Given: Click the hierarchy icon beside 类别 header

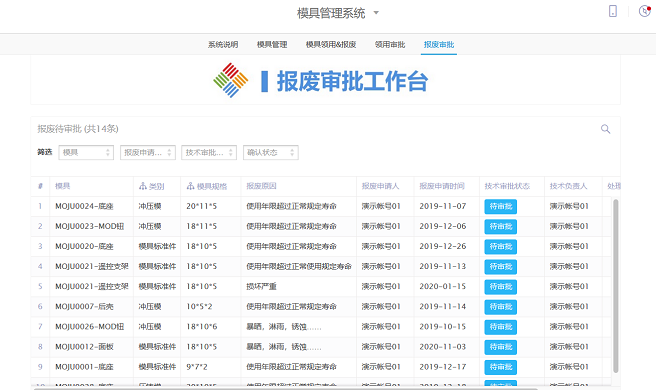Looking at the screenshot, I should pos(143,186).
